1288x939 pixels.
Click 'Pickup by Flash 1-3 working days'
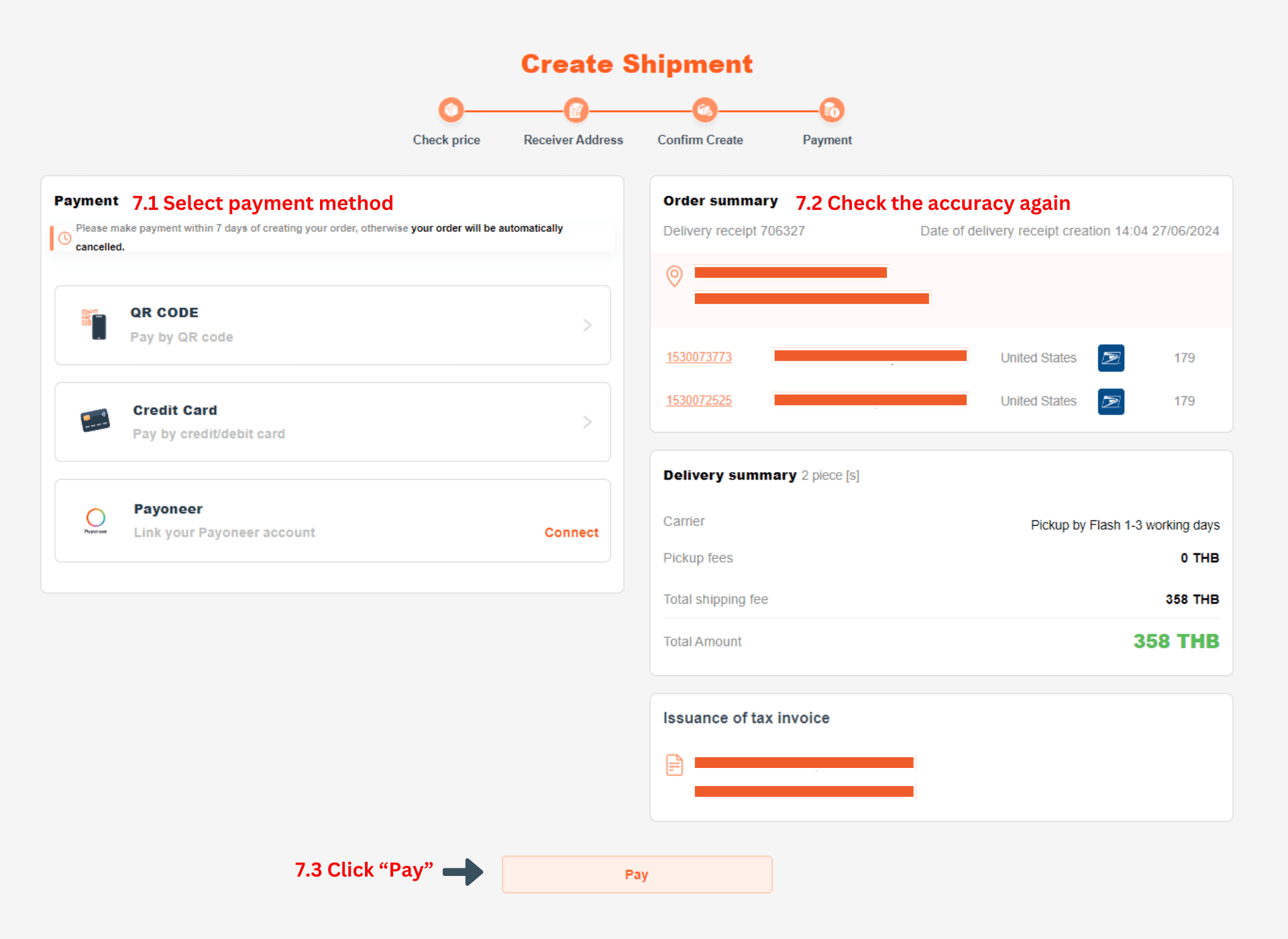click(x=1125, y=525)
